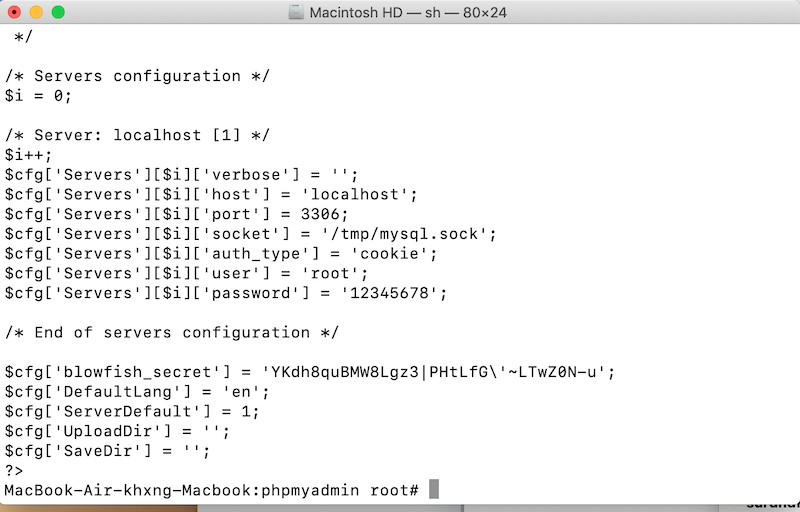Click the port number 3306
This screenshot has width=800, height=512.
tap(320, 214)
